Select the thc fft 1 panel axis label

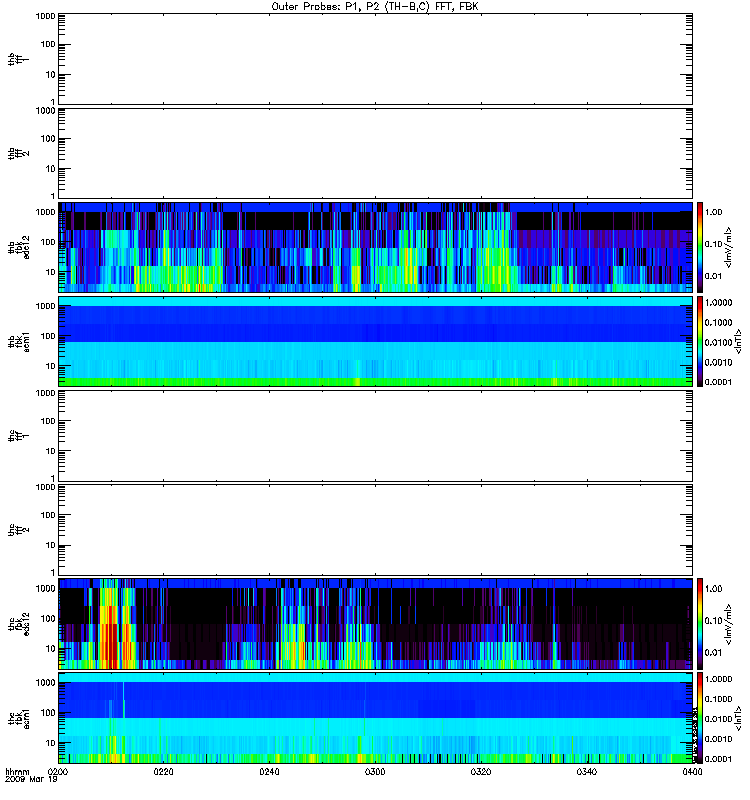coord(19,436)
